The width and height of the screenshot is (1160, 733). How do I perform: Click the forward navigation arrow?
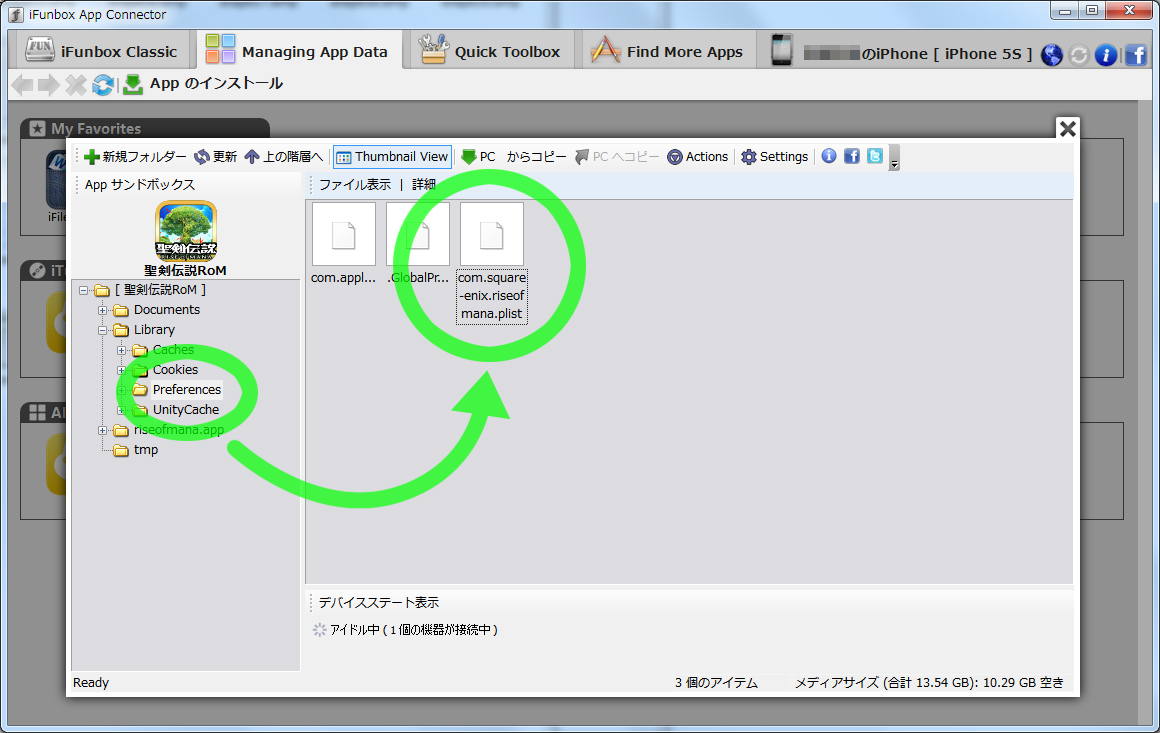pos(49,85)
